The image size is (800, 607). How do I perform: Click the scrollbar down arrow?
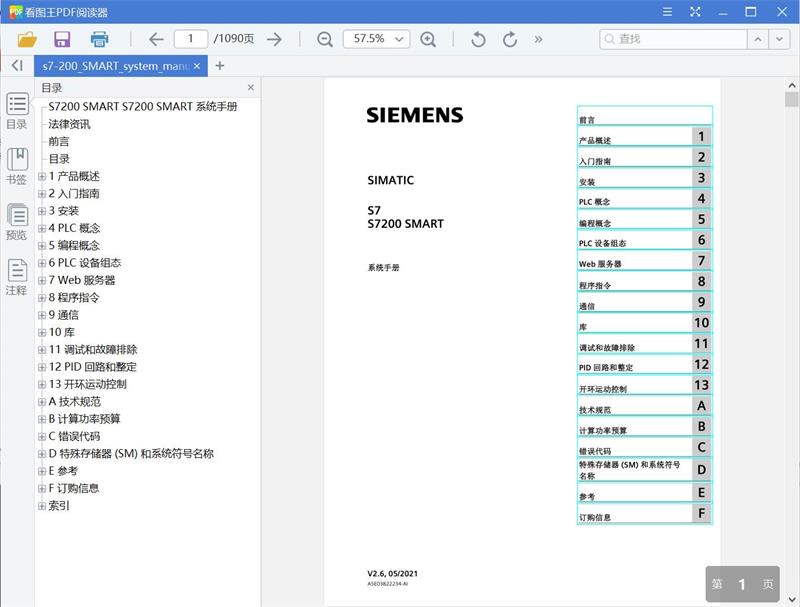(792, 599)
